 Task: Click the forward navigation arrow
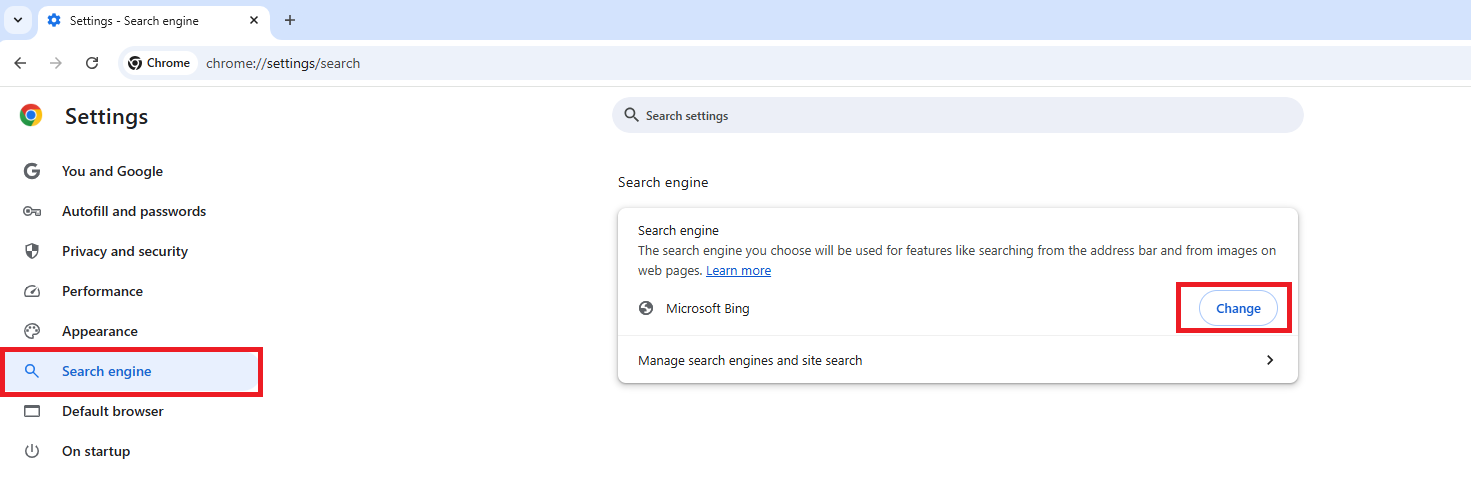(x=56, y=63)
